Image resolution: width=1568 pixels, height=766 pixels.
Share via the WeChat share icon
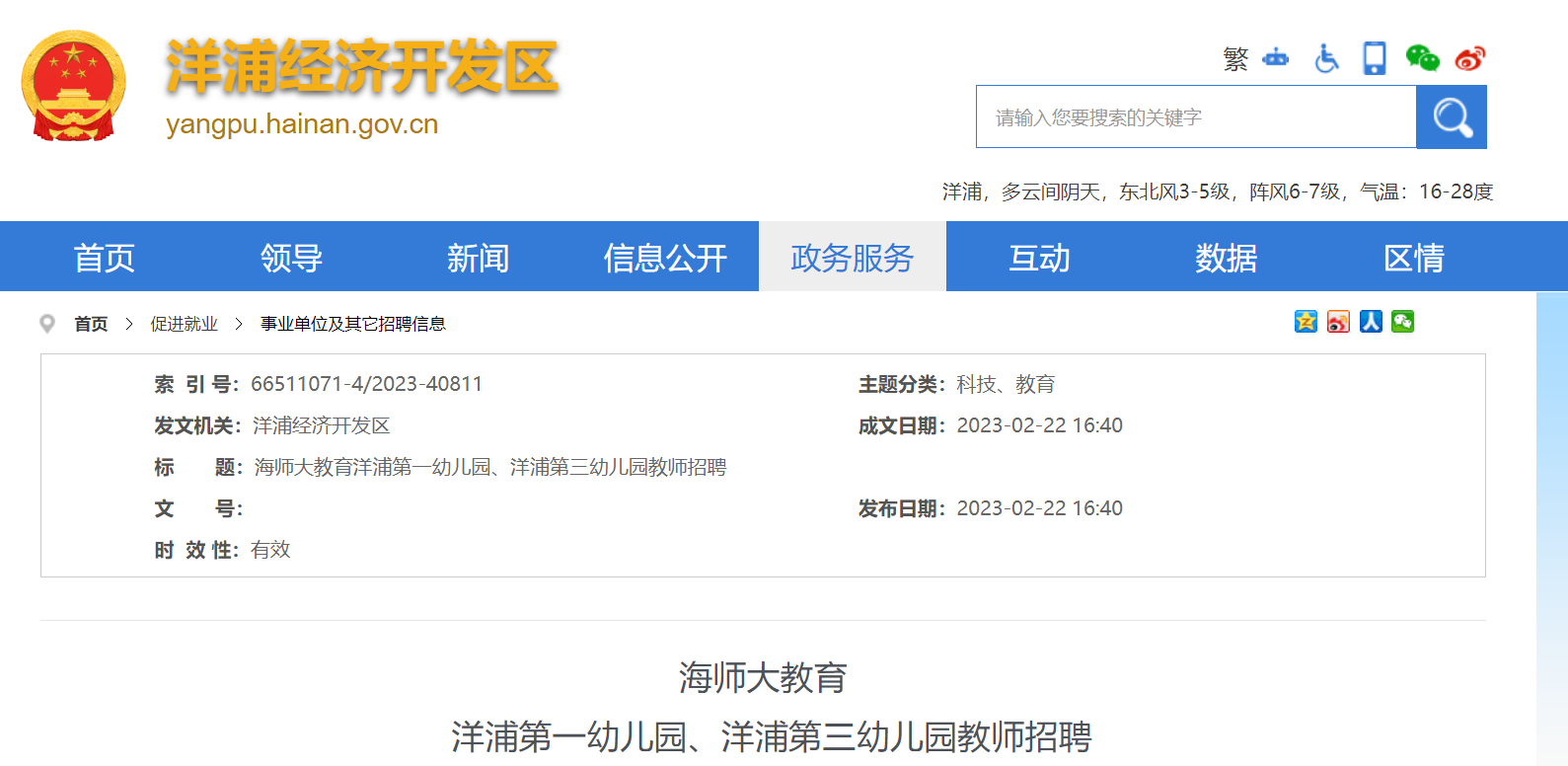click(x=1403, y=322)
